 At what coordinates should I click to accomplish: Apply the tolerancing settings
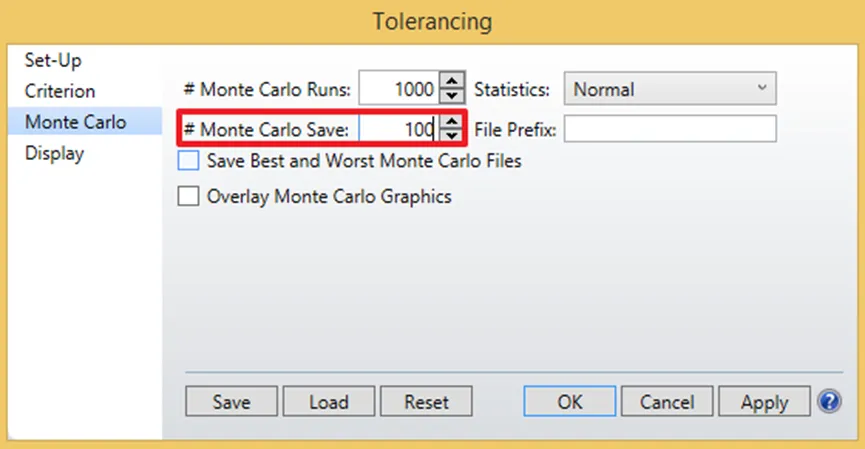click(x=764, y=401)
